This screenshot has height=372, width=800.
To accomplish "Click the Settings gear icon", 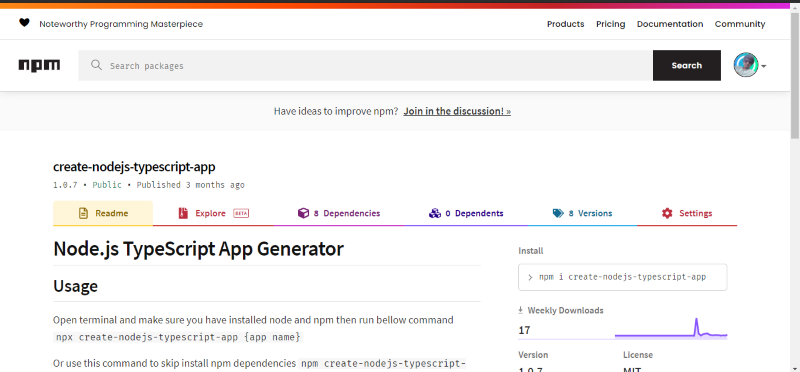I will [667, 213].
